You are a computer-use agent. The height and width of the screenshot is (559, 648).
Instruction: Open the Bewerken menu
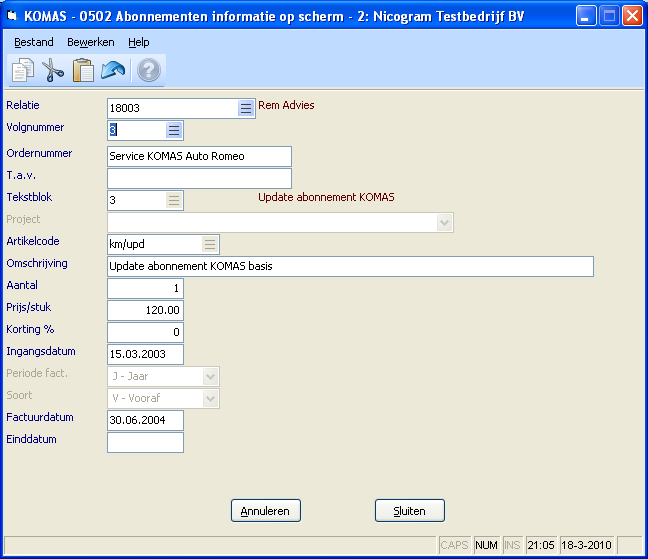click(x=91, y=42)
